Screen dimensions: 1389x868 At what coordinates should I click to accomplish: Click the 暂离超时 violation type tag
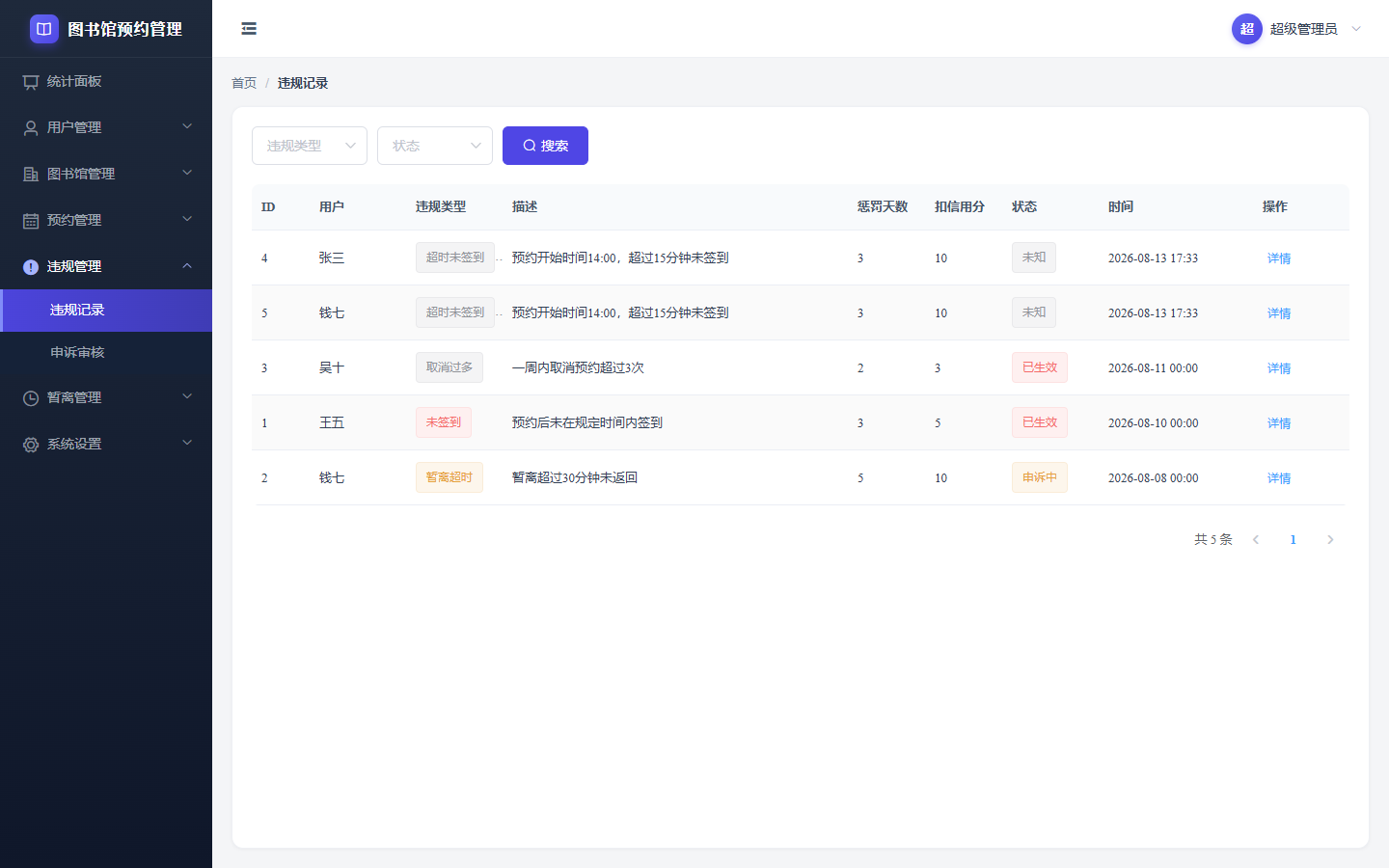click(449, 477)
